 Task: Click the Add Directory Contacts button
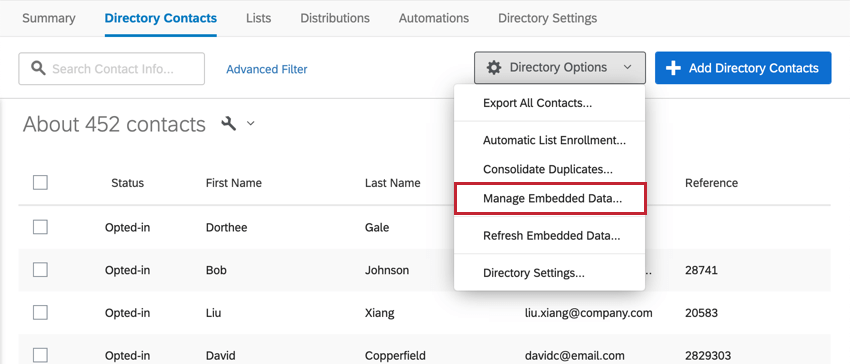743,68
